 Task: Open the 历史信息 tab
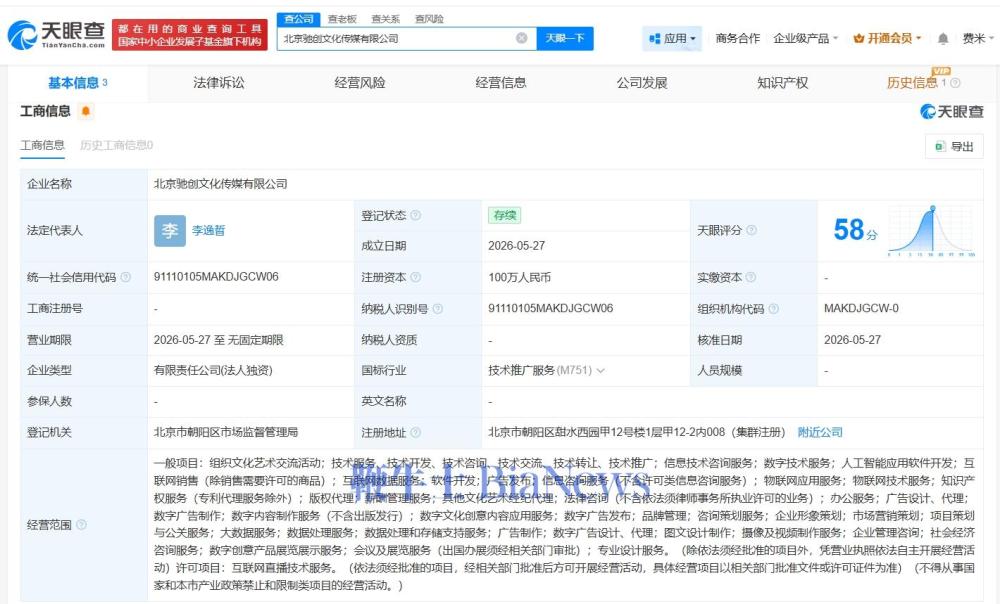click(912, 83)
